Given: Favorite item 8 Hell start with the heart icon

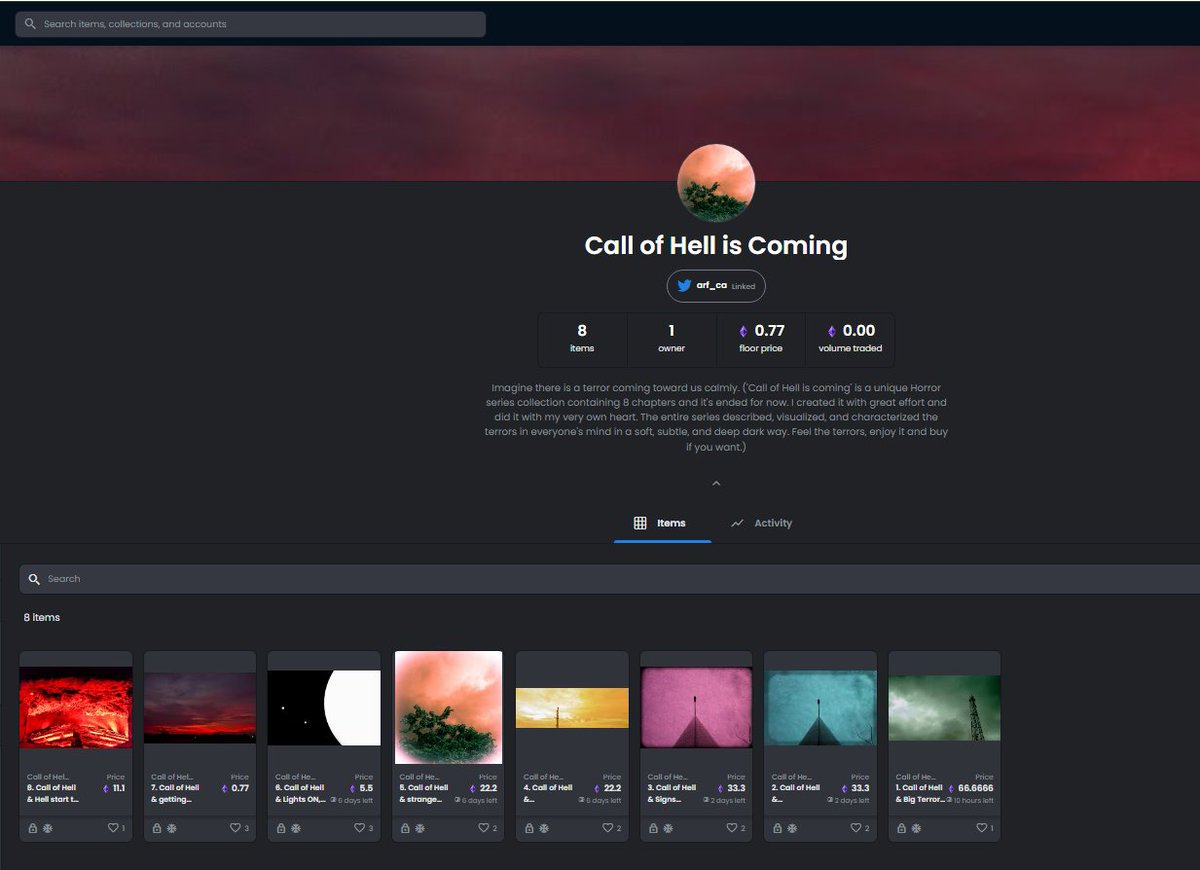Looking at the screenshot, I should pos(112,828).
